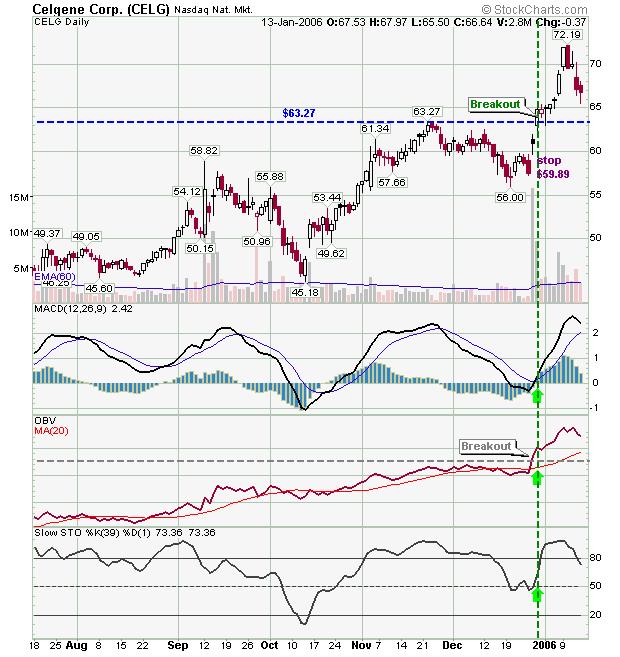Click the '45.18' low price label
Screen dimensions: 620x657
point(305,292)
